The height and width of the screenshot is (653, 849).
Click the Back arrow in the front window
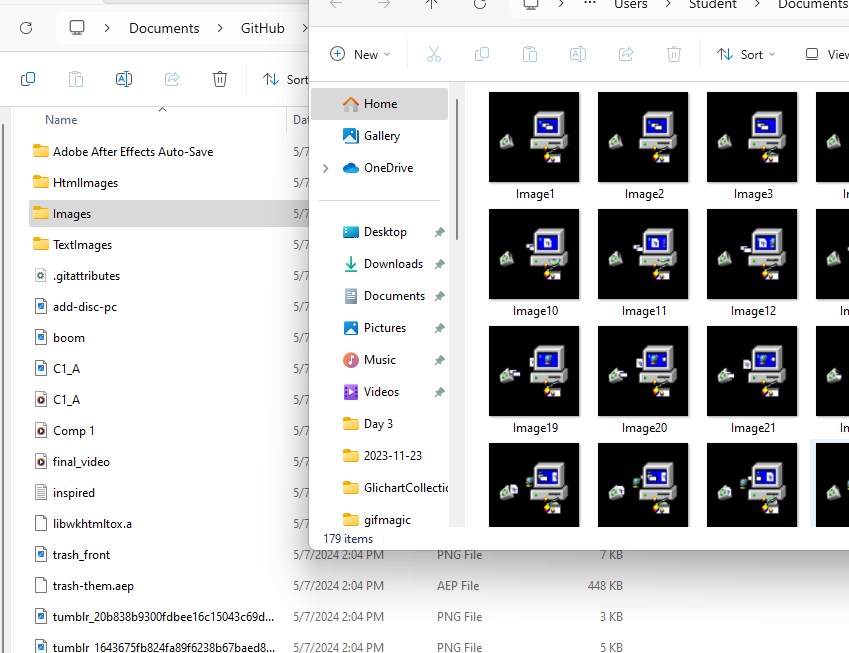tap(335, 6)
